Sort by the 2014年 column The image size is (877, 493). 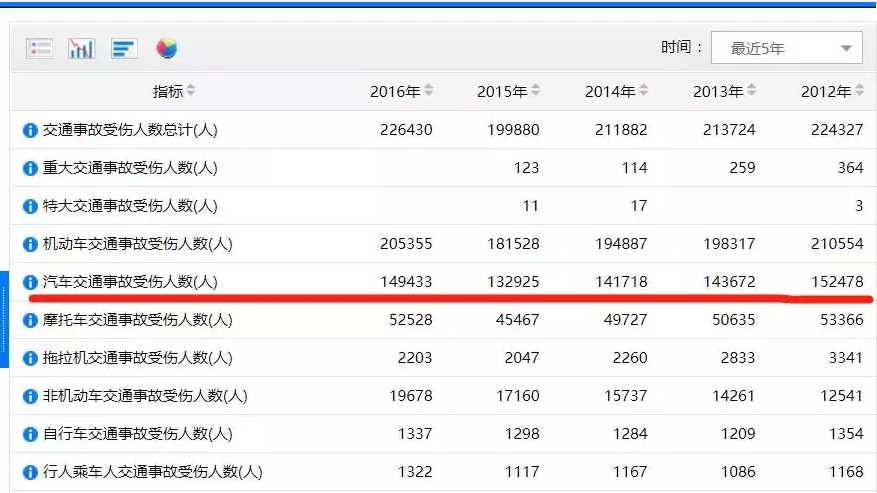643,90
